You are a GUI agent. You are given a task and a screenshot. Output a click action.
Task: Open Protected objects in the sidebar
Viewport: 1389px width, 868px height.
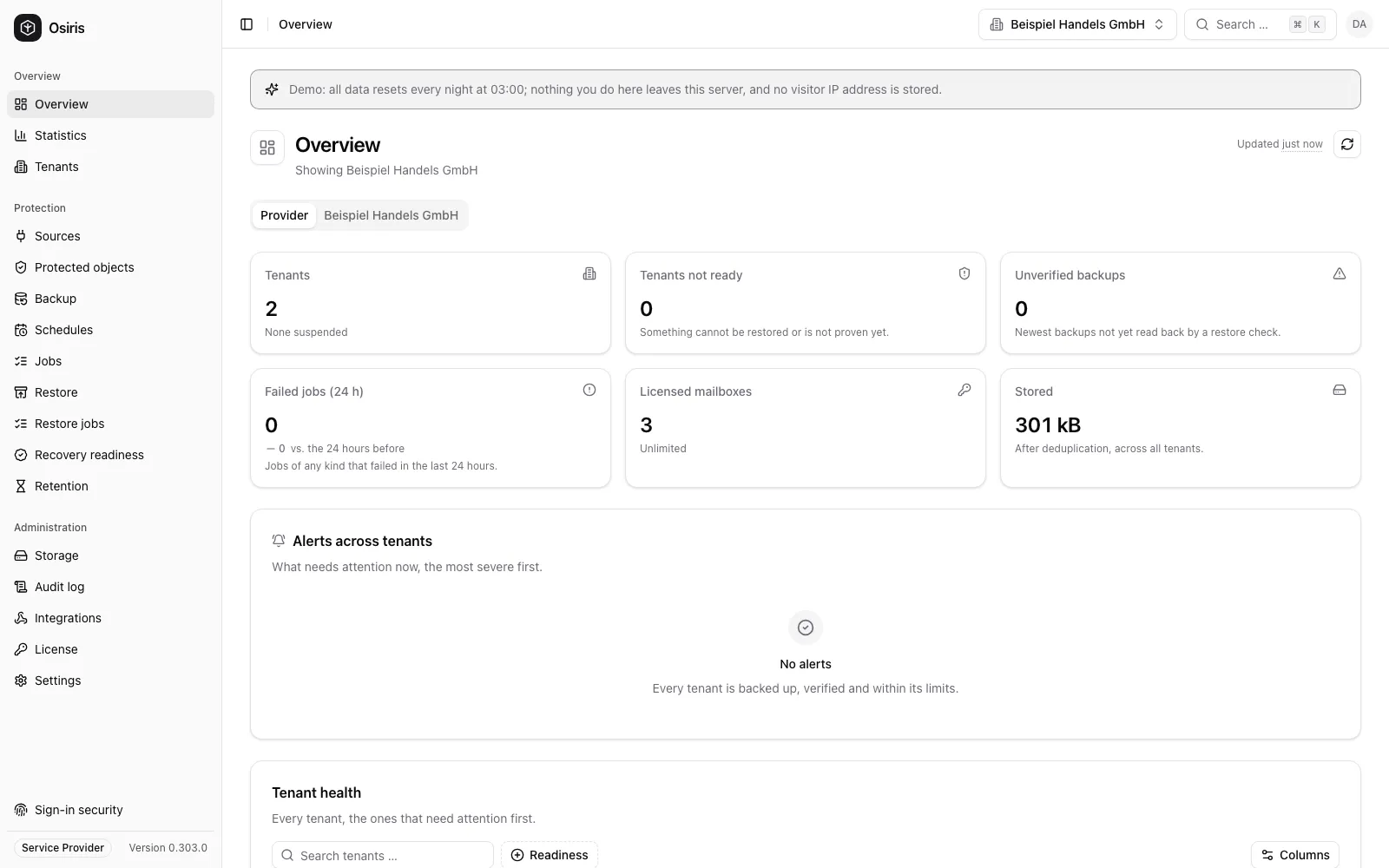coord(110,267)
